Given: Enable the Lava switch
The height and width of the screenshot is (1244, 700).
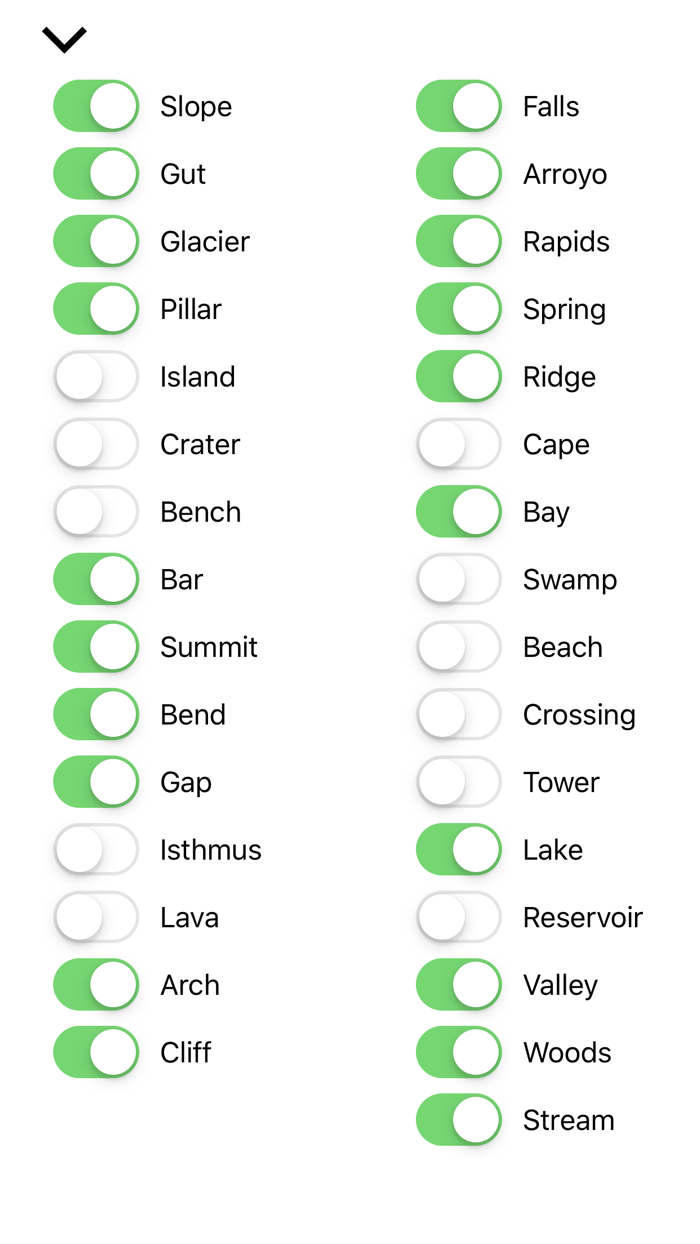Looking at the screenshot, I should [x=96, y=917].
